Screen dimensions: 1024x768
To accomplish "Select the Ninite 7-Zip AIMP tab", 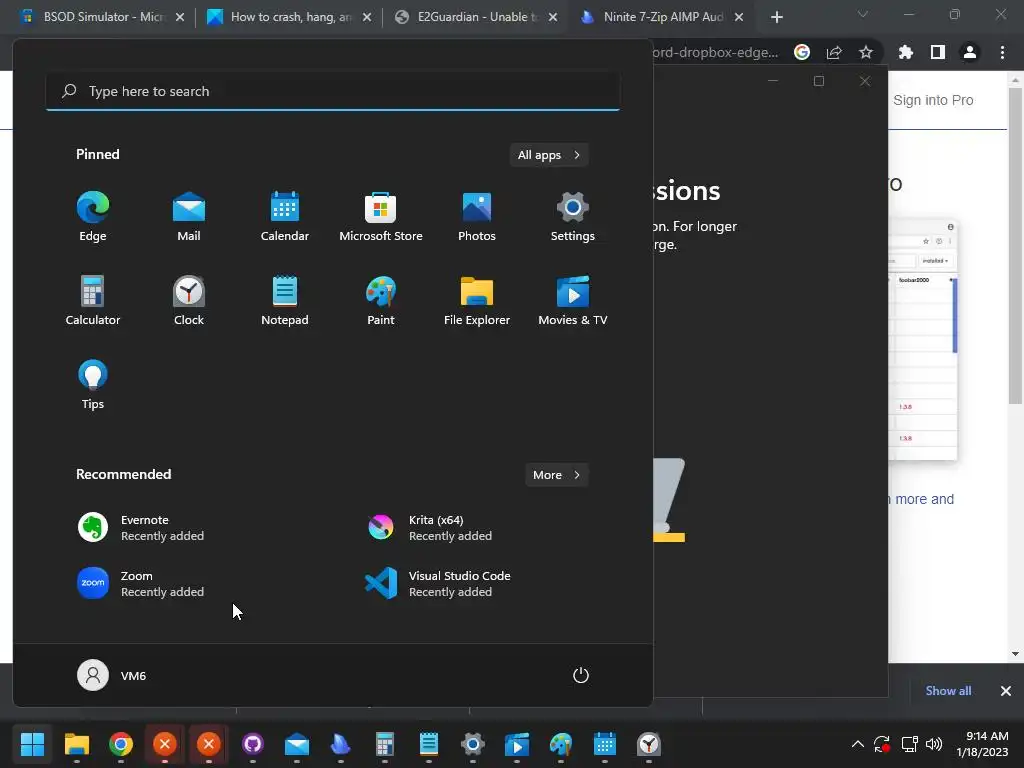I will pos(663,17).
